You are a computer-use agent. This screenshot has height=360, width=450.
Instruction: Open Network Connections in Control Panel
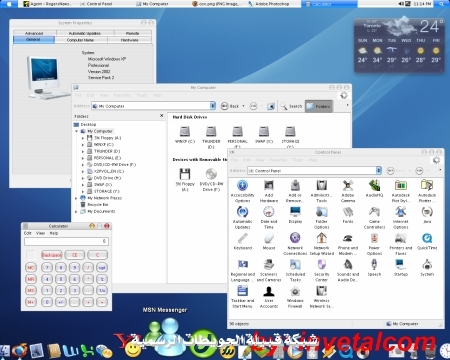click(x=295, y=244)
